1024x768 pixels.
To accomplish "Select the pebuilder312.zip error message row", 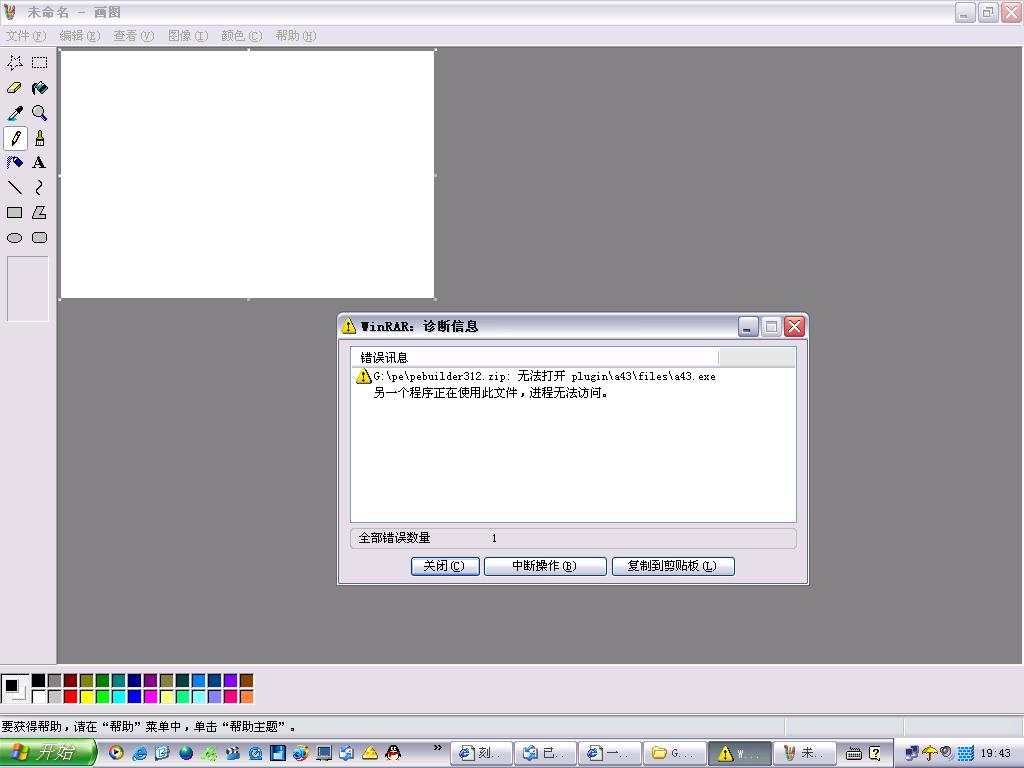I will (536, 376).
